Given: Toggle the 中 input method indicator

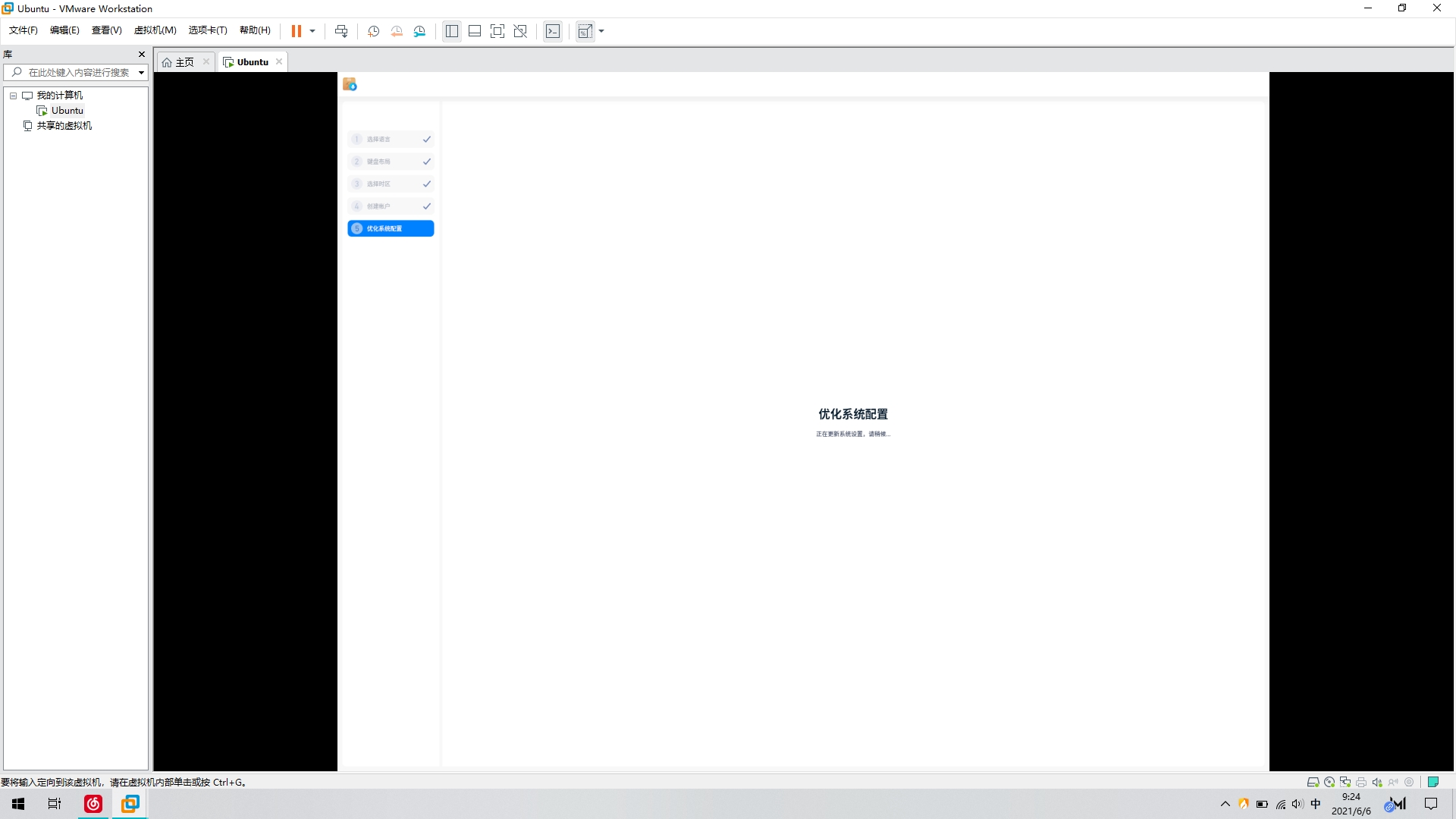Looking at the screenshot, I should [x=1316, y=804].
